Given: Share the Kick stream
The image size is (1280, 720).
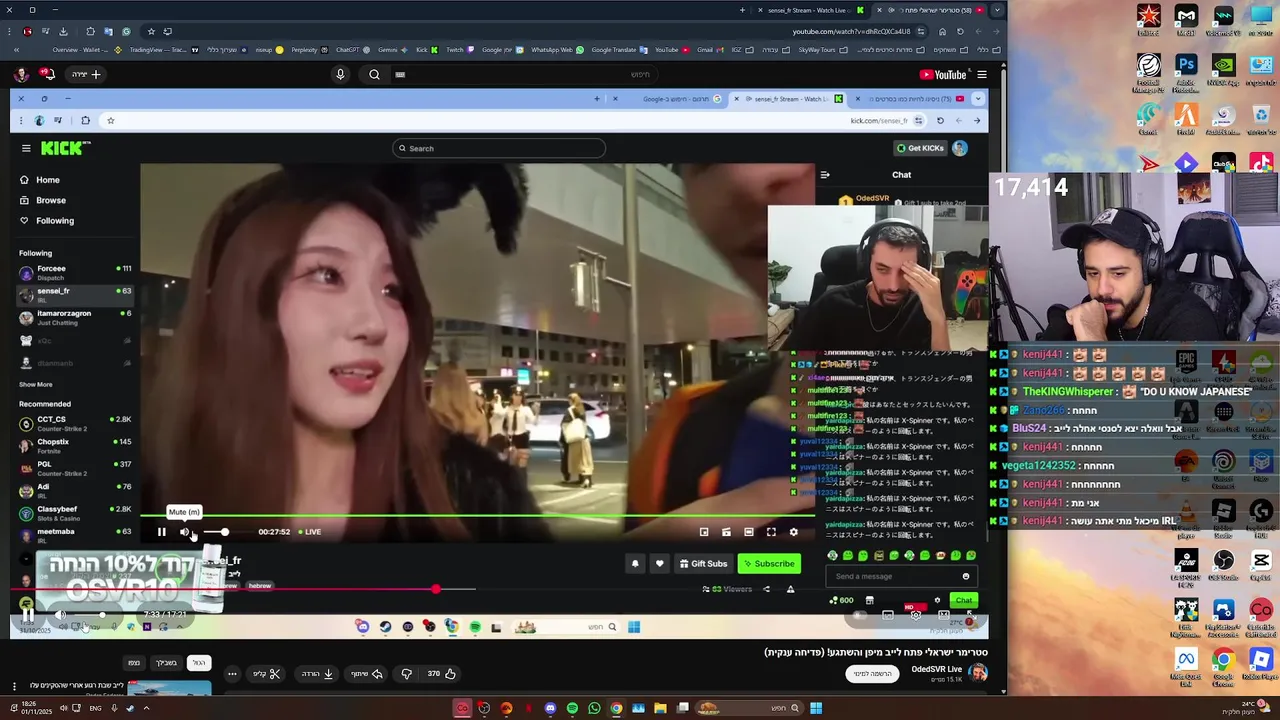Looking at the screenshot, I should (x=767, y=589).
